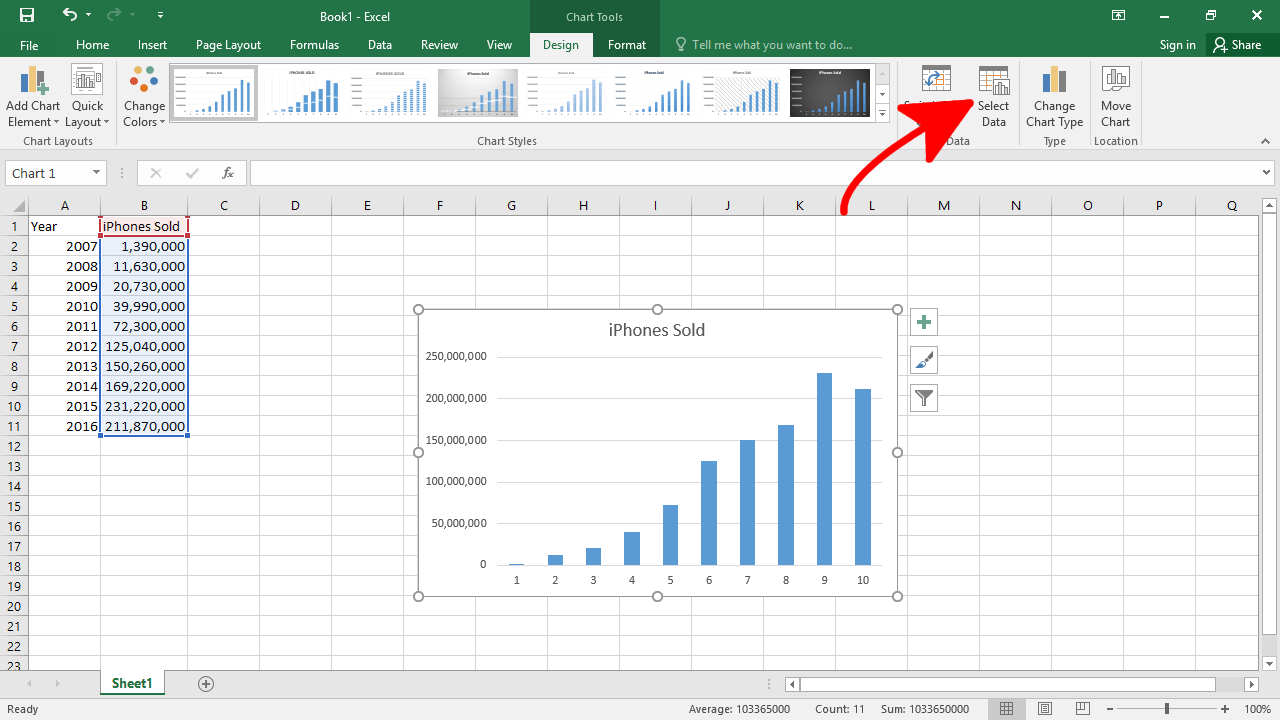The width and height of the screenshot is (1280, 720).
Task: Open the Quick Layout dropdown
Action: [87, 97]
